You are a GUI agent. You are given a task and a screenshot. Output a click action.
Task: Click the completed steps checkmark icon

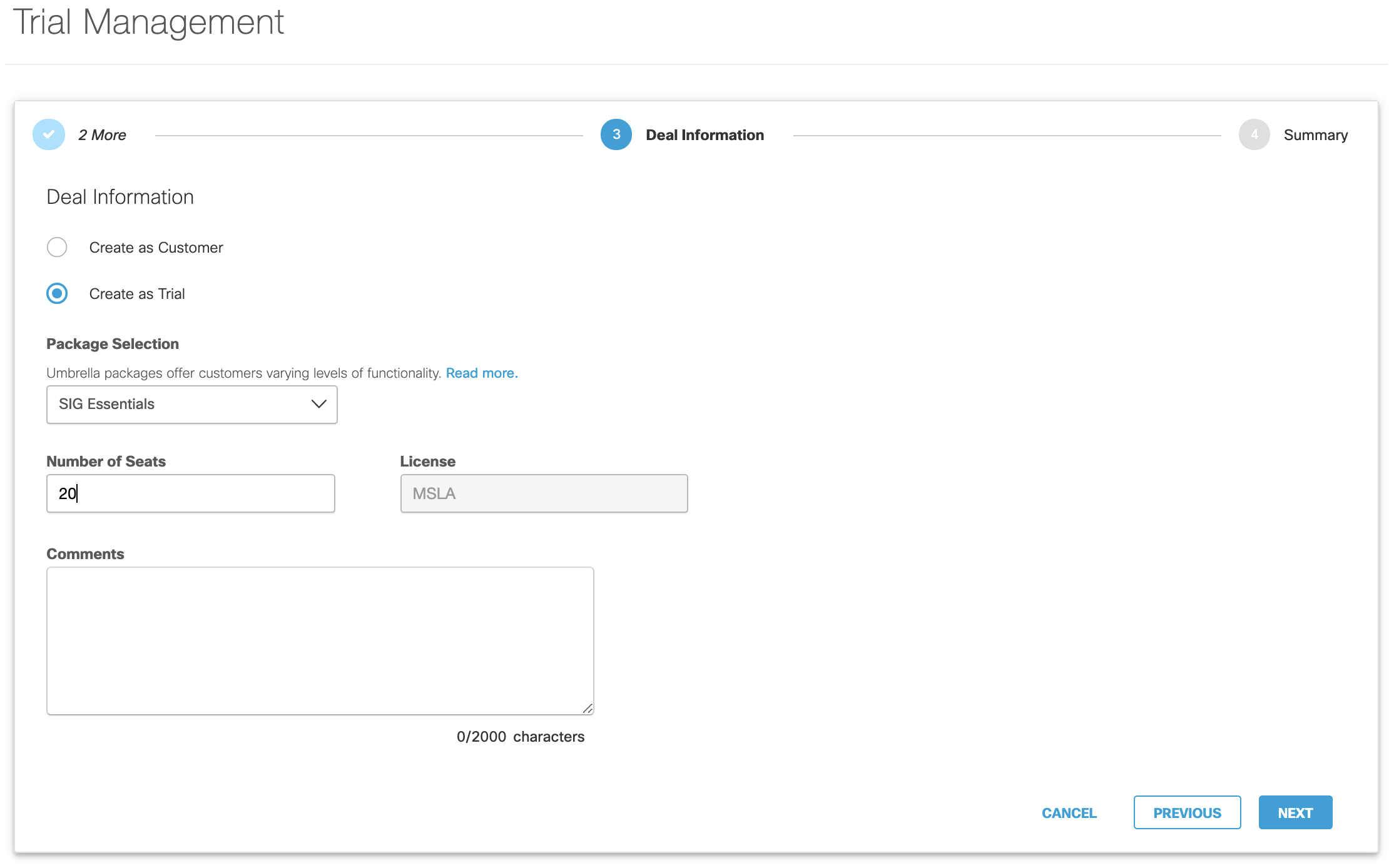(x=49, y=134)
